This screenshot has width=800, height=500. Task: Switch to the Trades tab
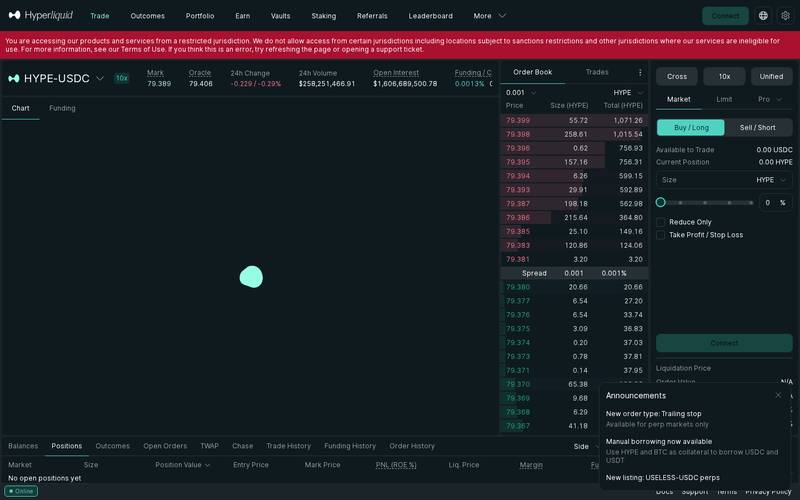[x=597, y=72]
